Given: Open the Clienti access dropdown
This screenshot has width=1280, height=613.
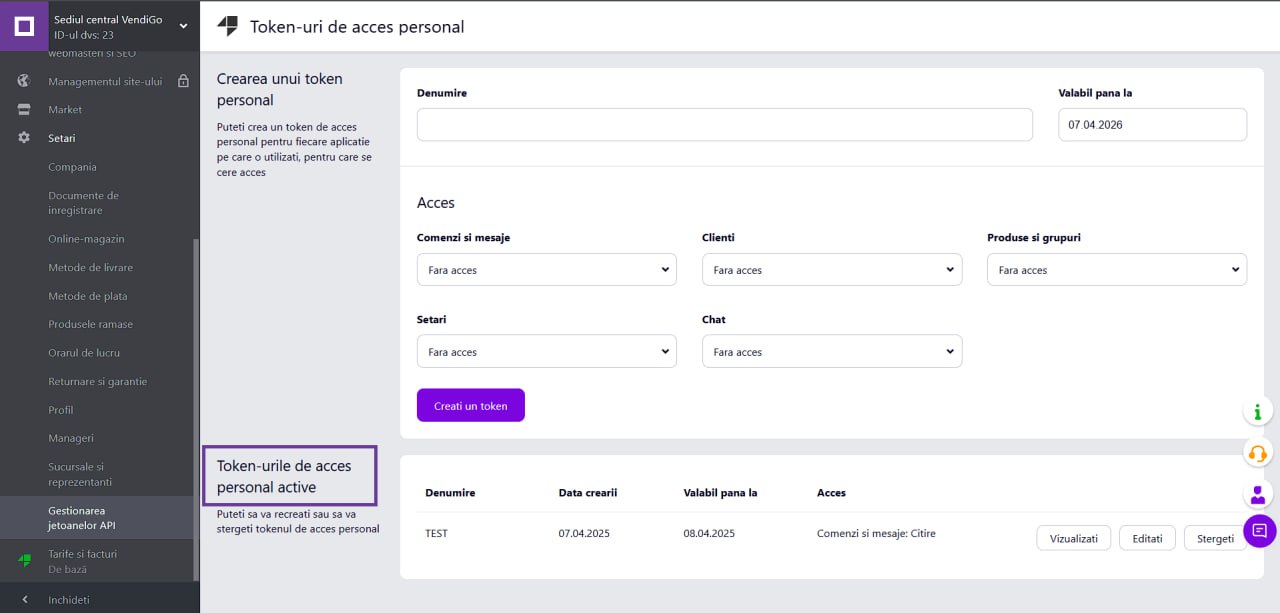Looking at the screenshot, I should pyautogui.click(x=832, y=270).
